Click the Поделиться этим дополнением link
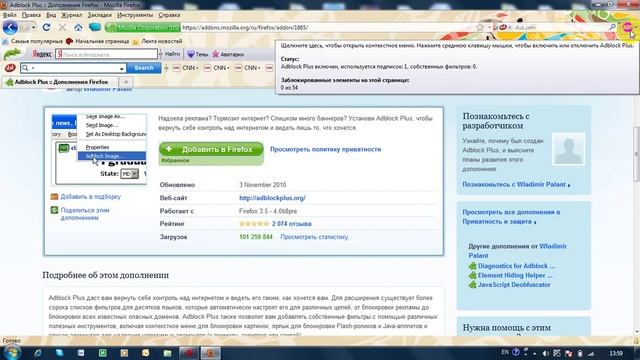This screenshot has width=640, height=360. click(85, 214)
